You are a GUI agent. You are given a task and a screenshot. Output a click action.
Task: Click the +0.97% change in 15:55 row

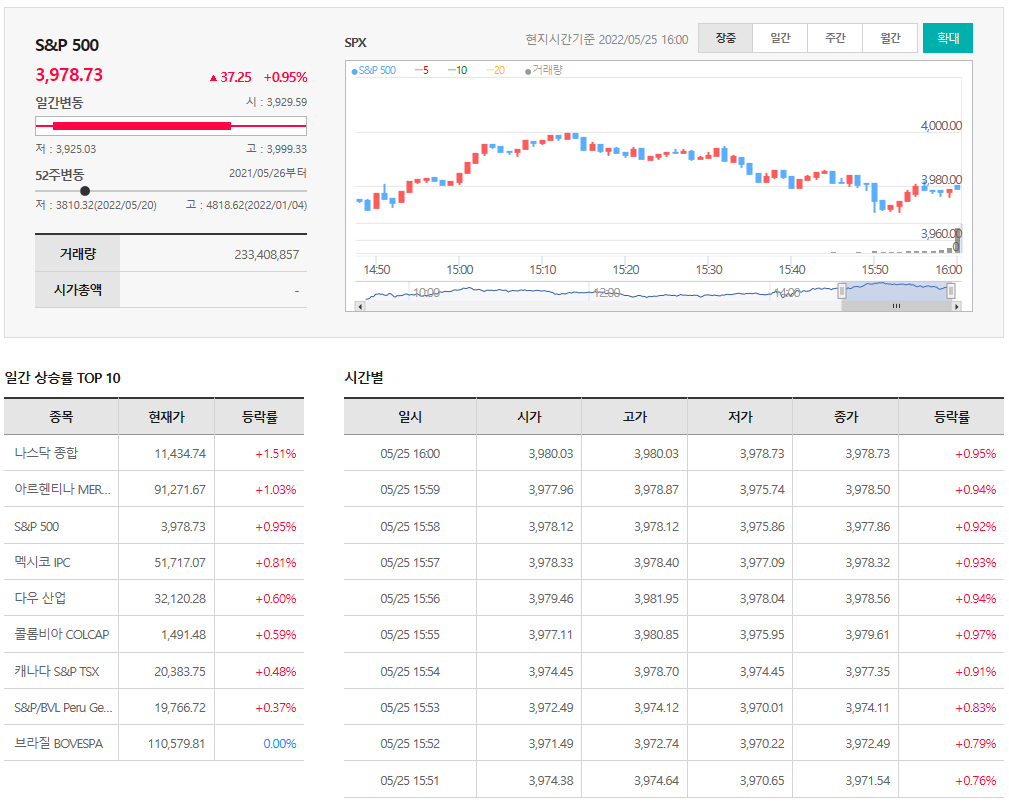pos(976,634)
